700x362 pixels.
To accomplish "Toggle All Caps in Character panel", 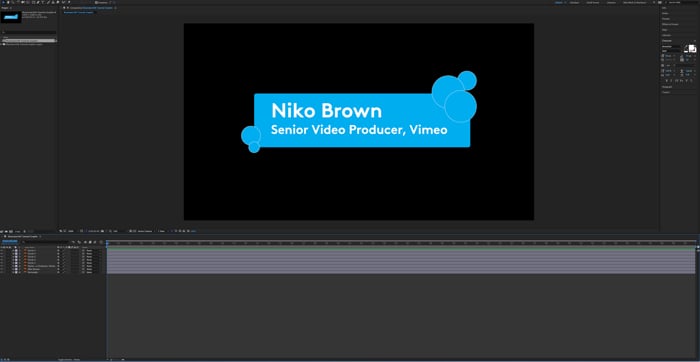I will tap(676, 81).
